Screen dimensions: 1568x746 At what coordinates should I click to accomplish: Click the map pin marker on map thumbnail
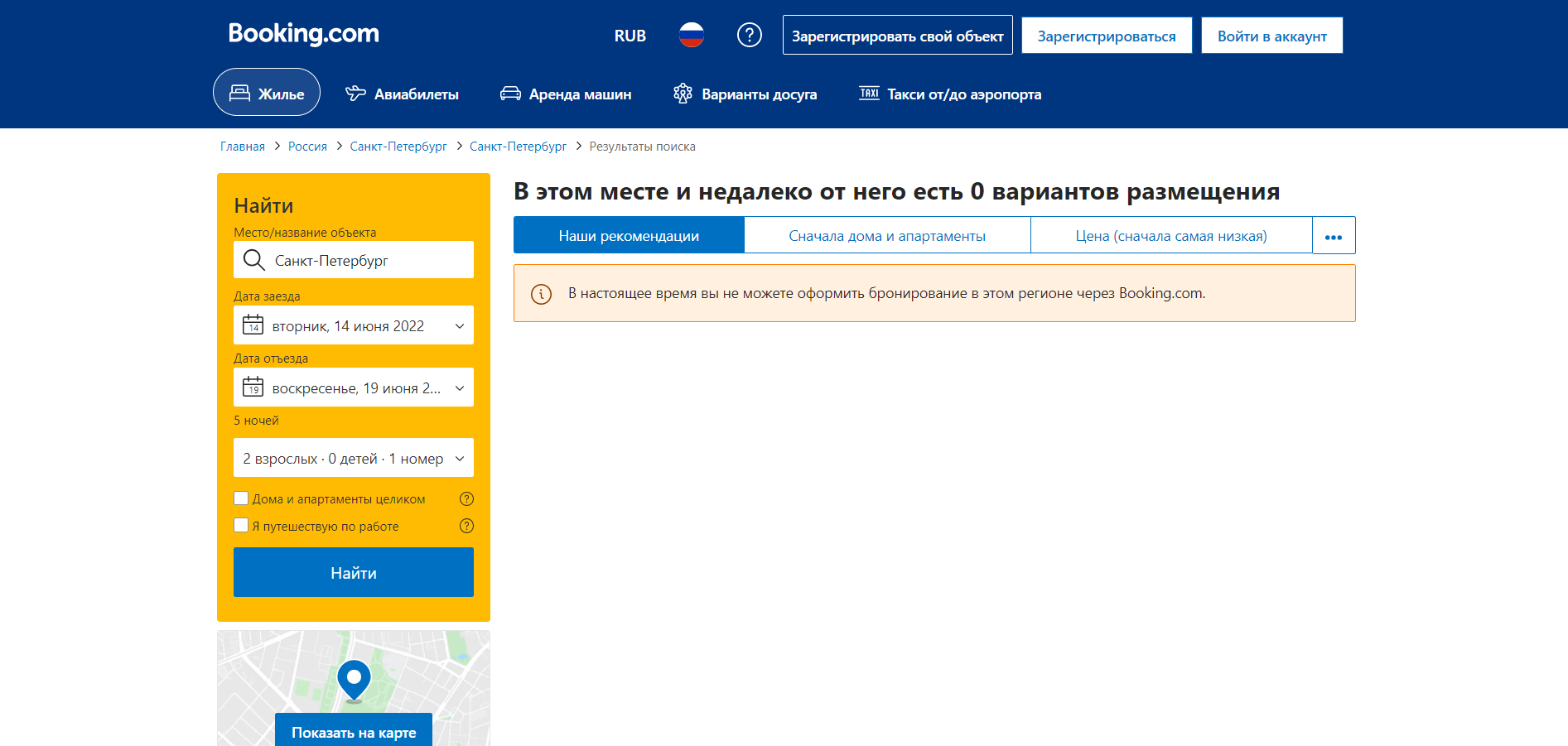[354, 681]
